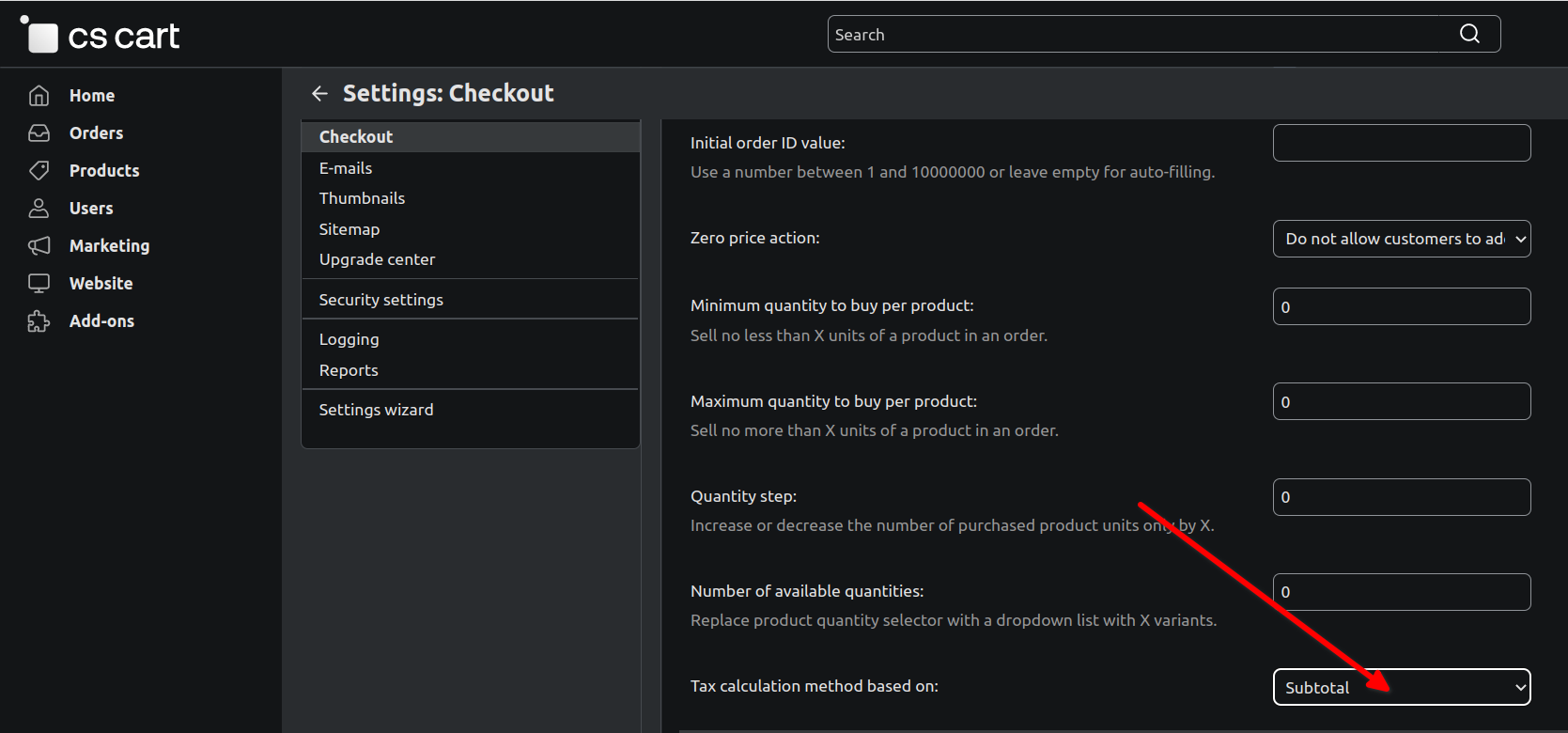Screen dimensions: 1568x733
Task: Click the Initial order ID value field
Action: tap(1401, 143)
